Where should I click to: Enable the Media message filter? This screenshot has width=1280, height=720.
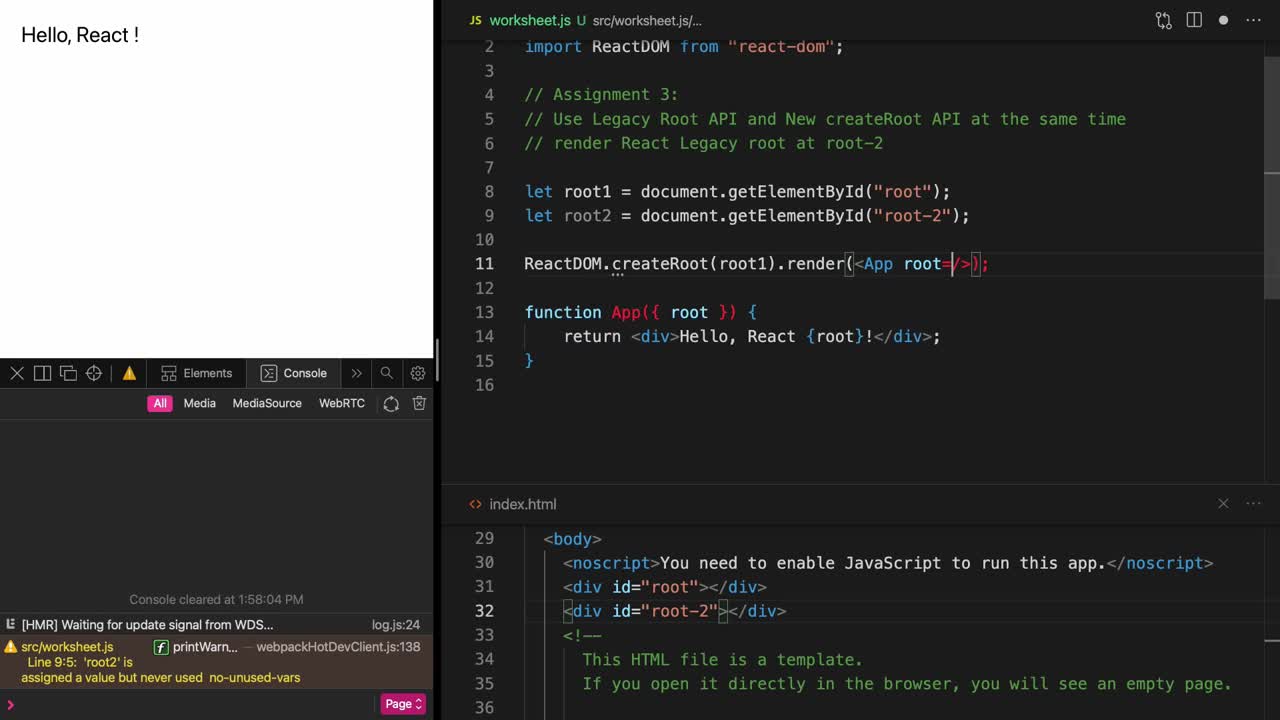(x=199, y=403)
